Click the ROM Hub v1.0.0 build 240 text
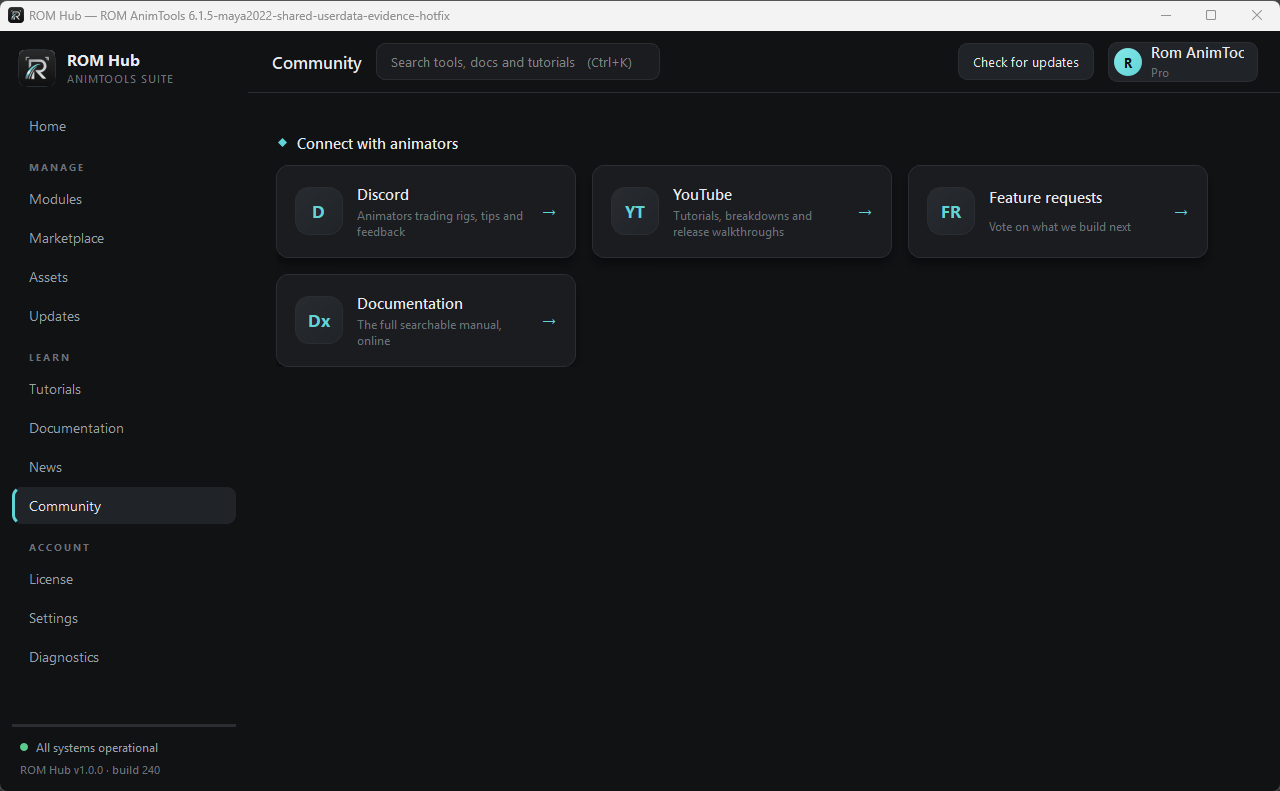The height and width of the screenshot is (791, 1280). click(90, 770)
